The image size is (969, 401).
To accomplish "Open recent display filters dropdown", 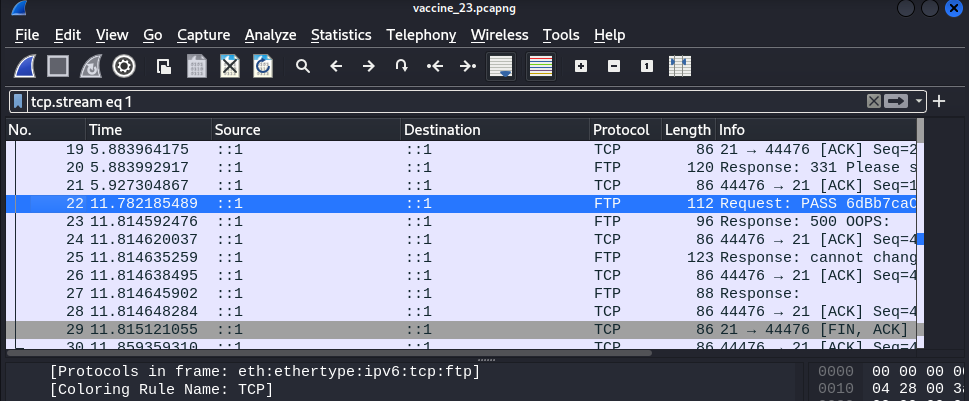I will pos(919,101).
